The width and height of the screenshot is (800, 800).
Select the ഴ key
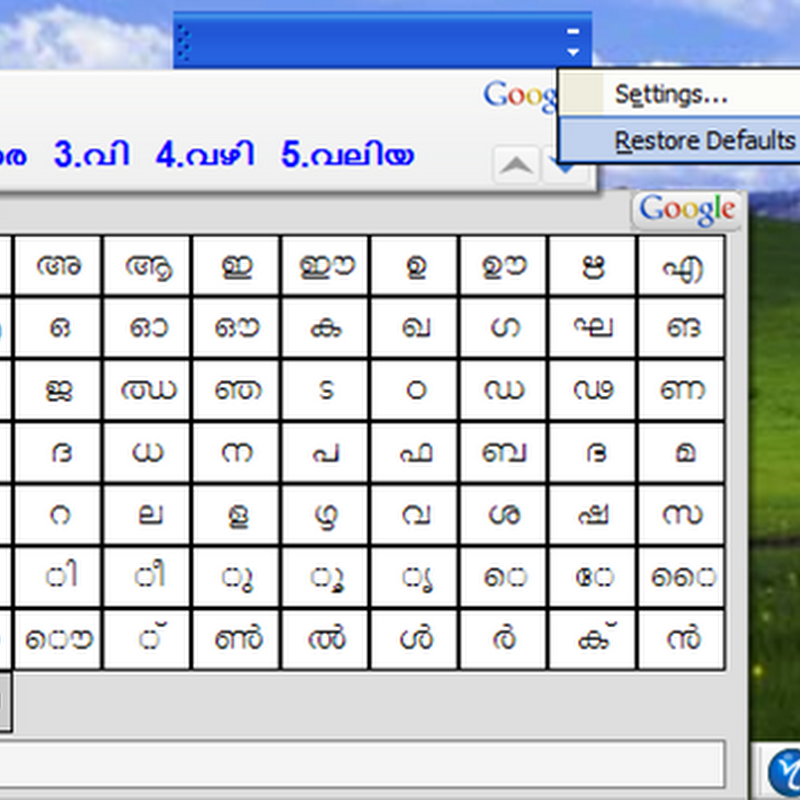(x=325, y=515)
